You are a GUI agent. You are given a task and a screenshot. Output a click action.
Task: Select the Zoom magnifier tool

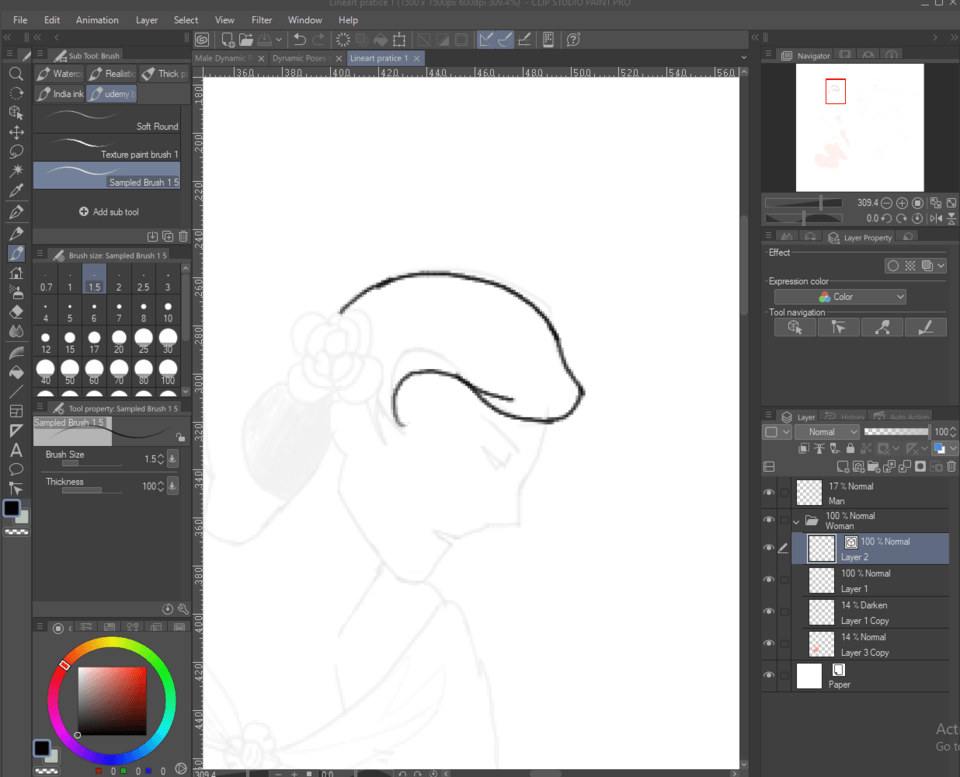(x=16, y=74)
